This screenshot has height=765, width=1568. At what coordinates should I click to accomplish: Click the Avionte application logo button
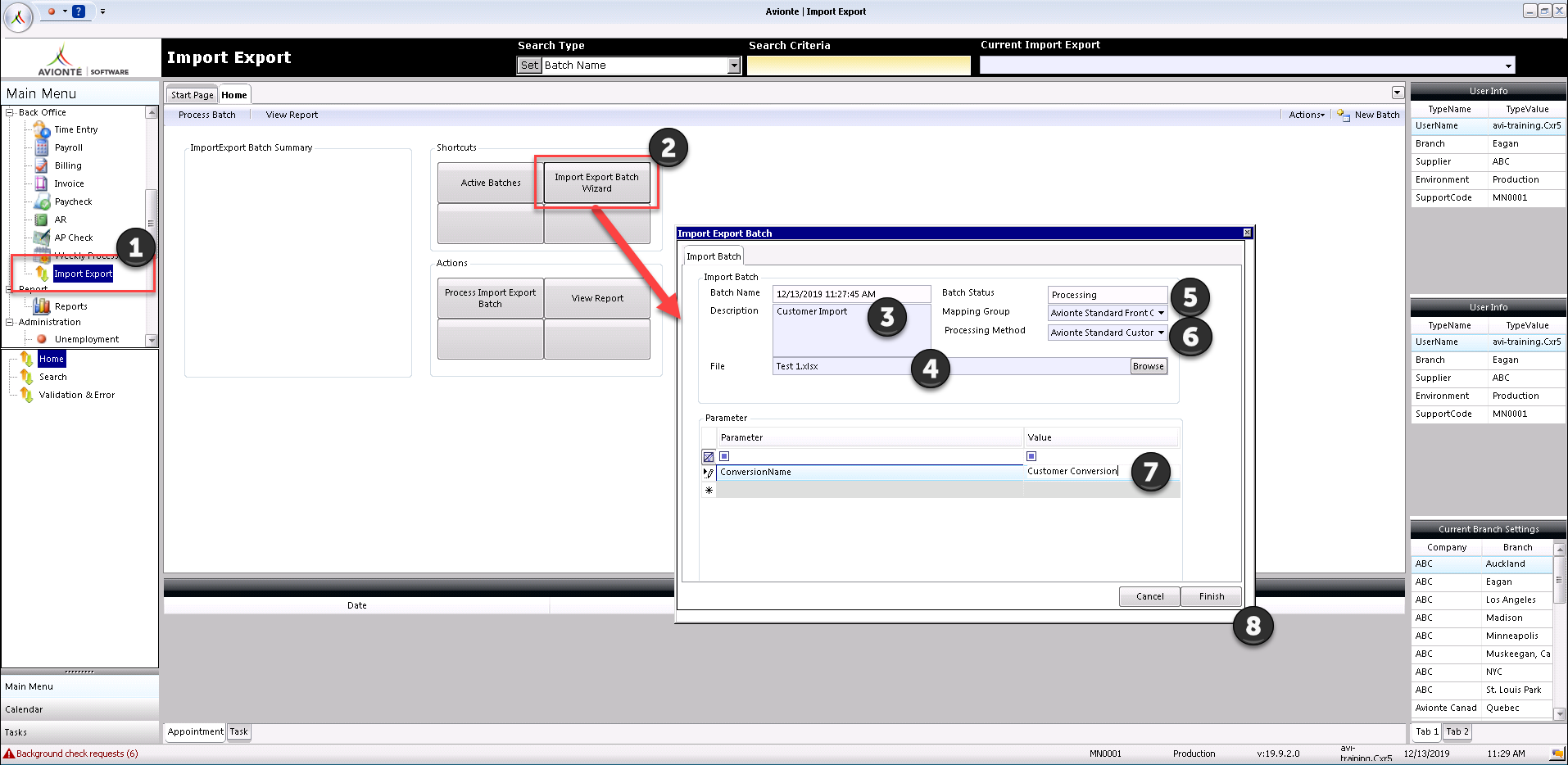click(19, 16)
